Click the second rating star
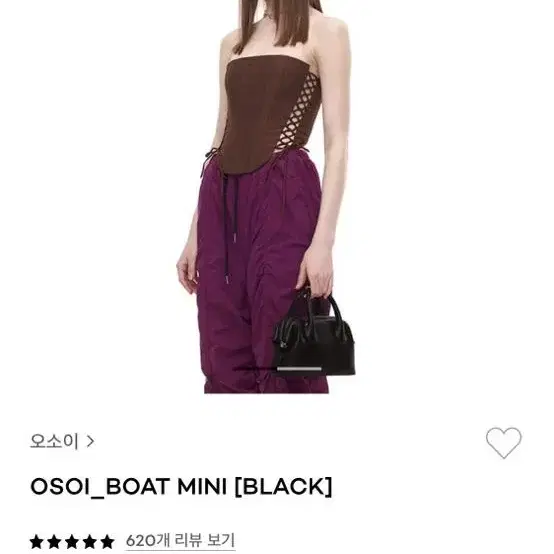The height and width of the screenshot is (554, 554). [54, 542]
